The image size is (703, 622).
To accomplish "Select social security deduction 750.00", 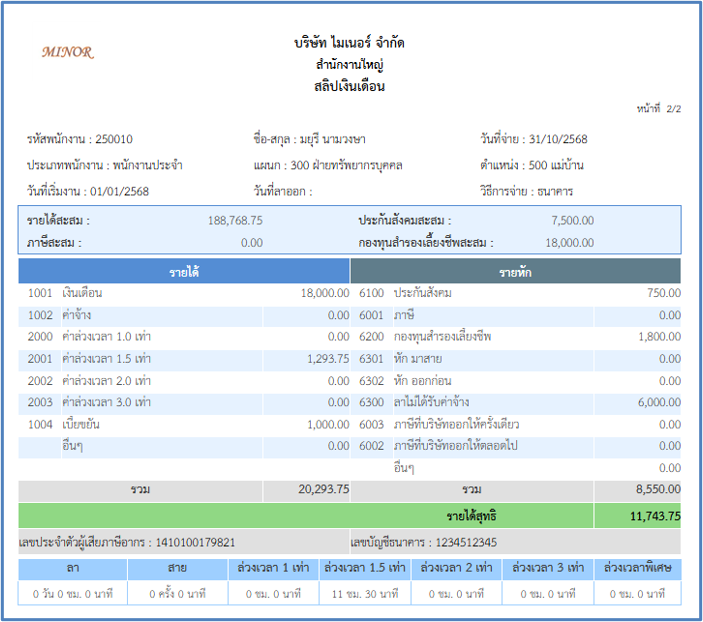I will click(664, 293).
